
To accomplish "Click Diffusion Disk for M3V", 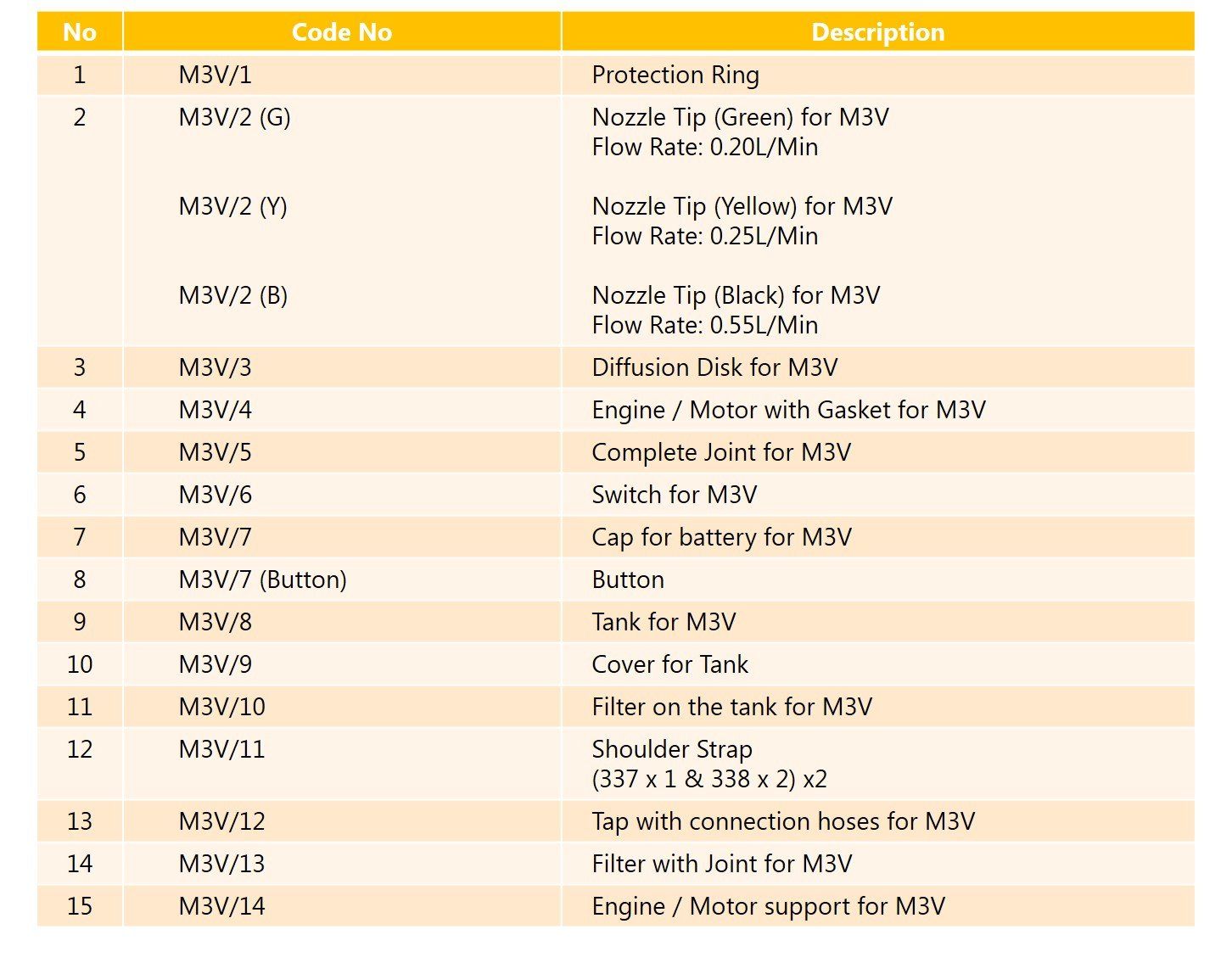I will [x=715, y=367].
